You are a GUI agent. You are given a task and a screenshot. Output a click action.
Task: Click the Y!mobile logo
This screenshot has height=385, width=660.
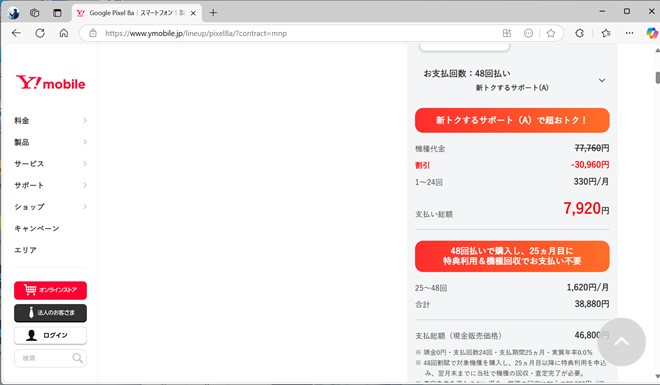[51, 82]
